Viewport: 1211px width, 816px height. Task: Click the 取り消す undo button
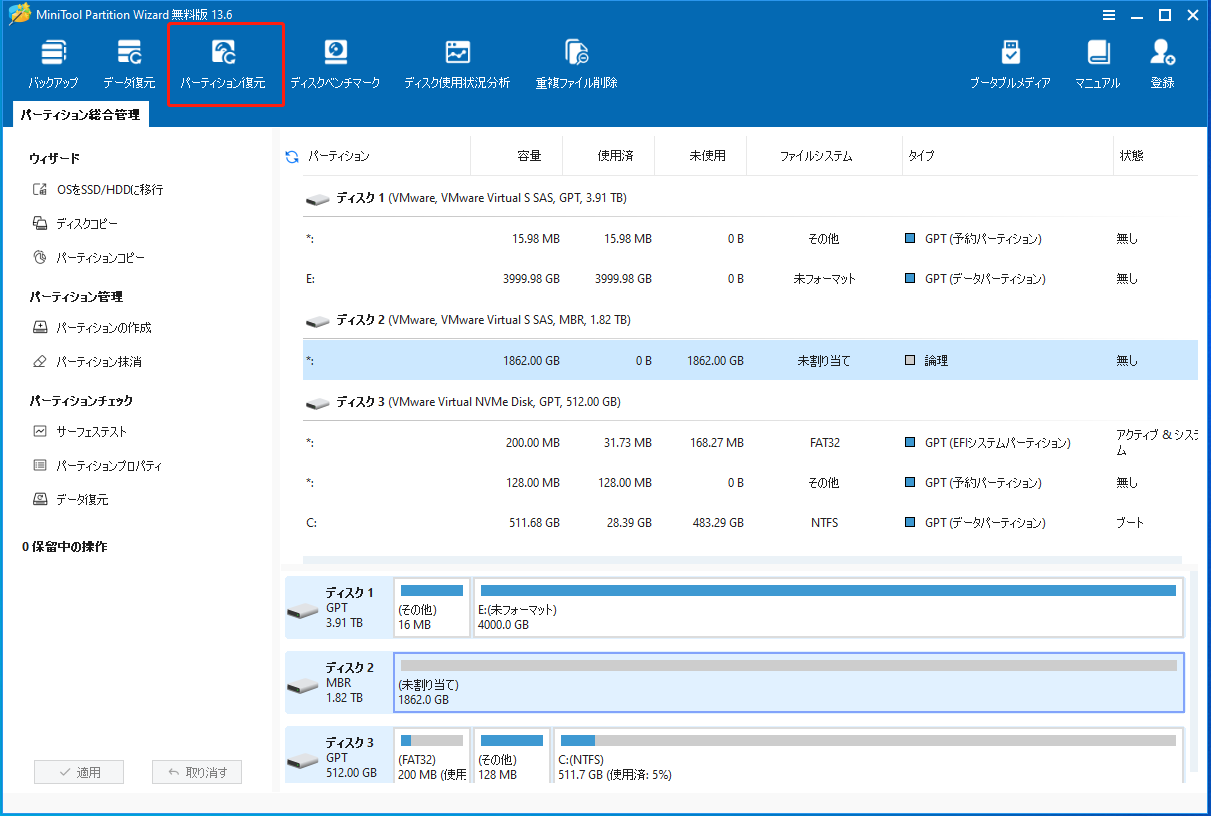[x=197, y=772]
